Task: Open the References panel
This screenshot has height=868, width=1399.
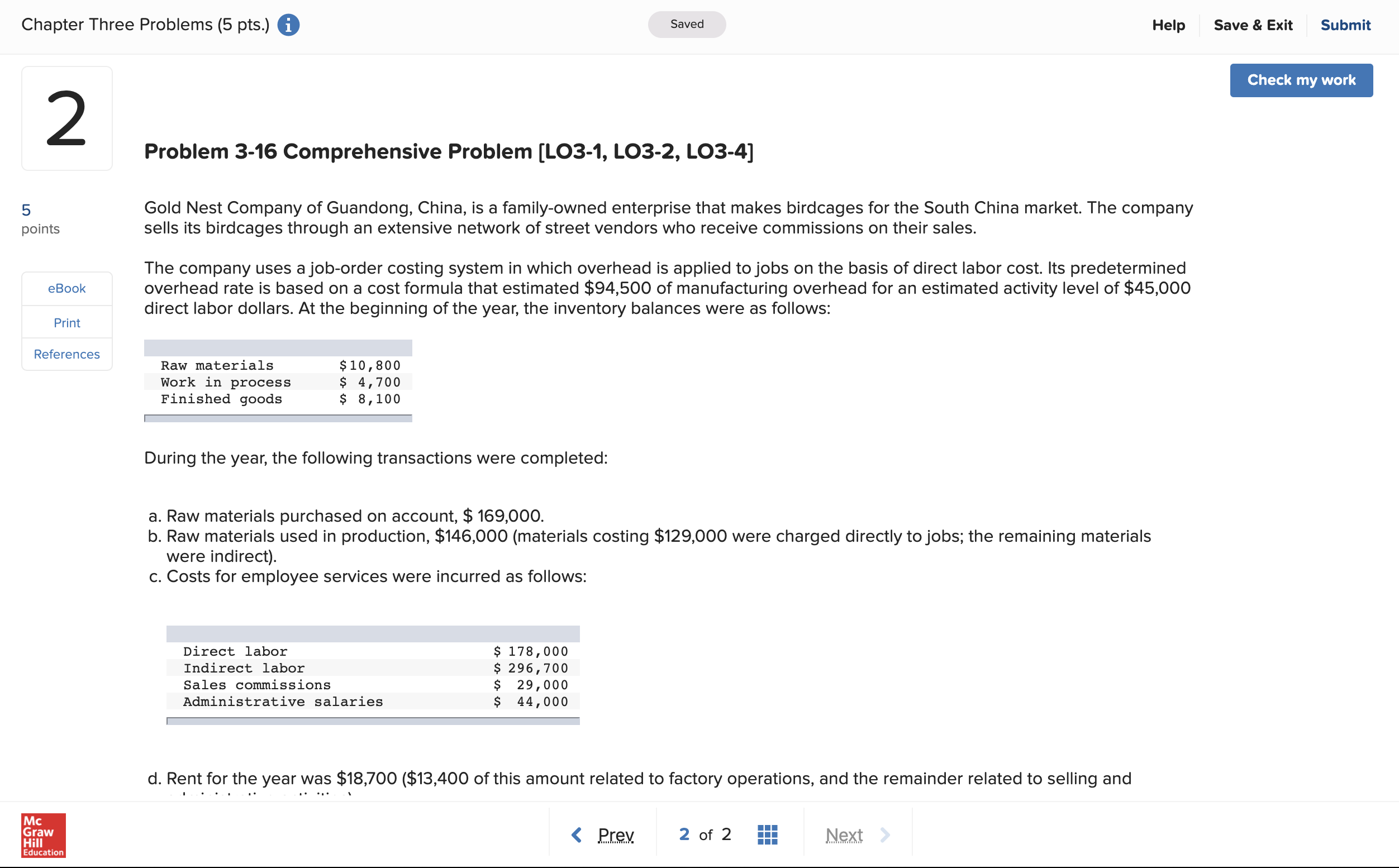Action: [66, 354]
